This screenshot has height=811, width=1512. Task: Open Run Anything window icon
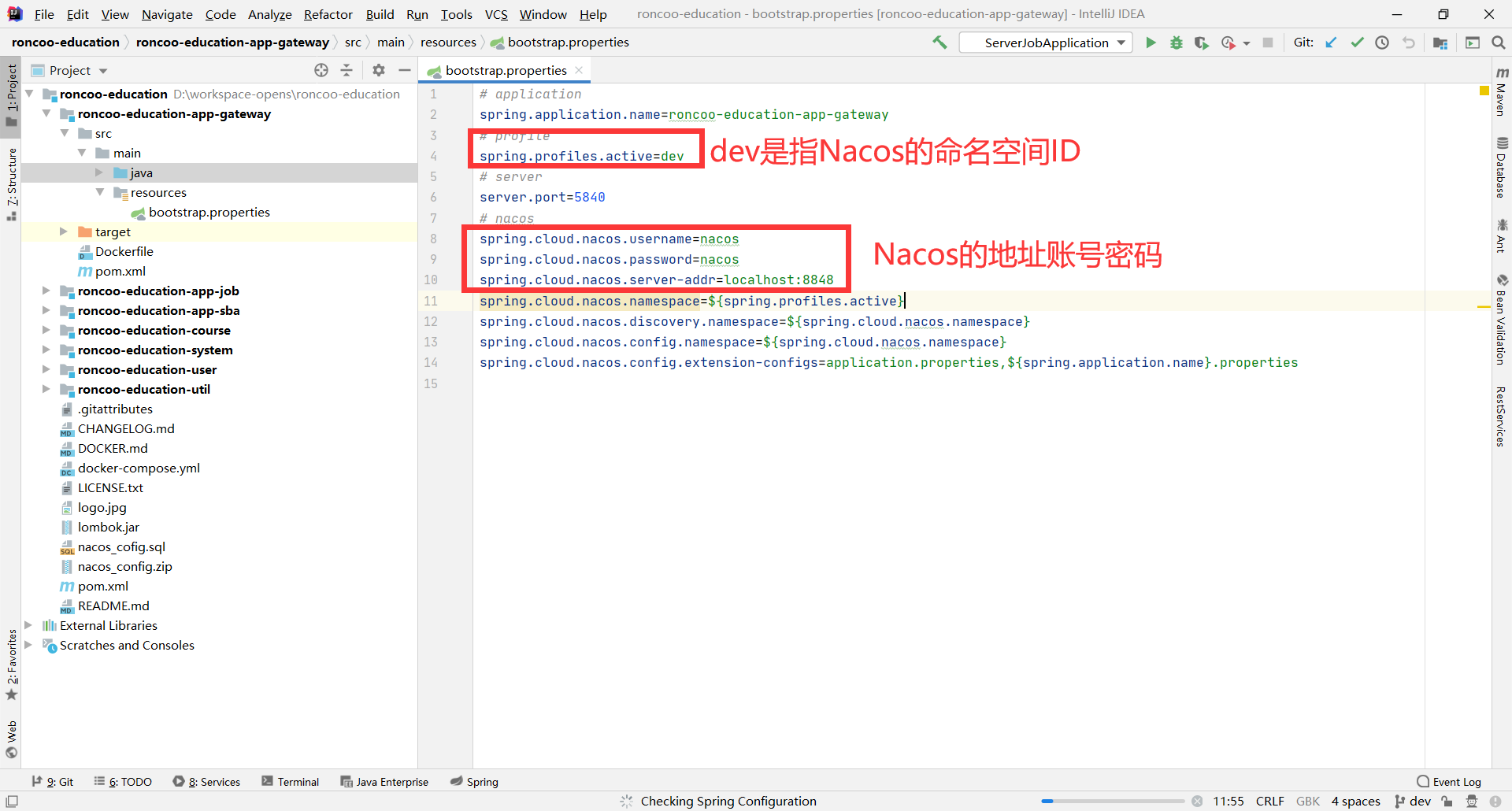[1473, 43]
